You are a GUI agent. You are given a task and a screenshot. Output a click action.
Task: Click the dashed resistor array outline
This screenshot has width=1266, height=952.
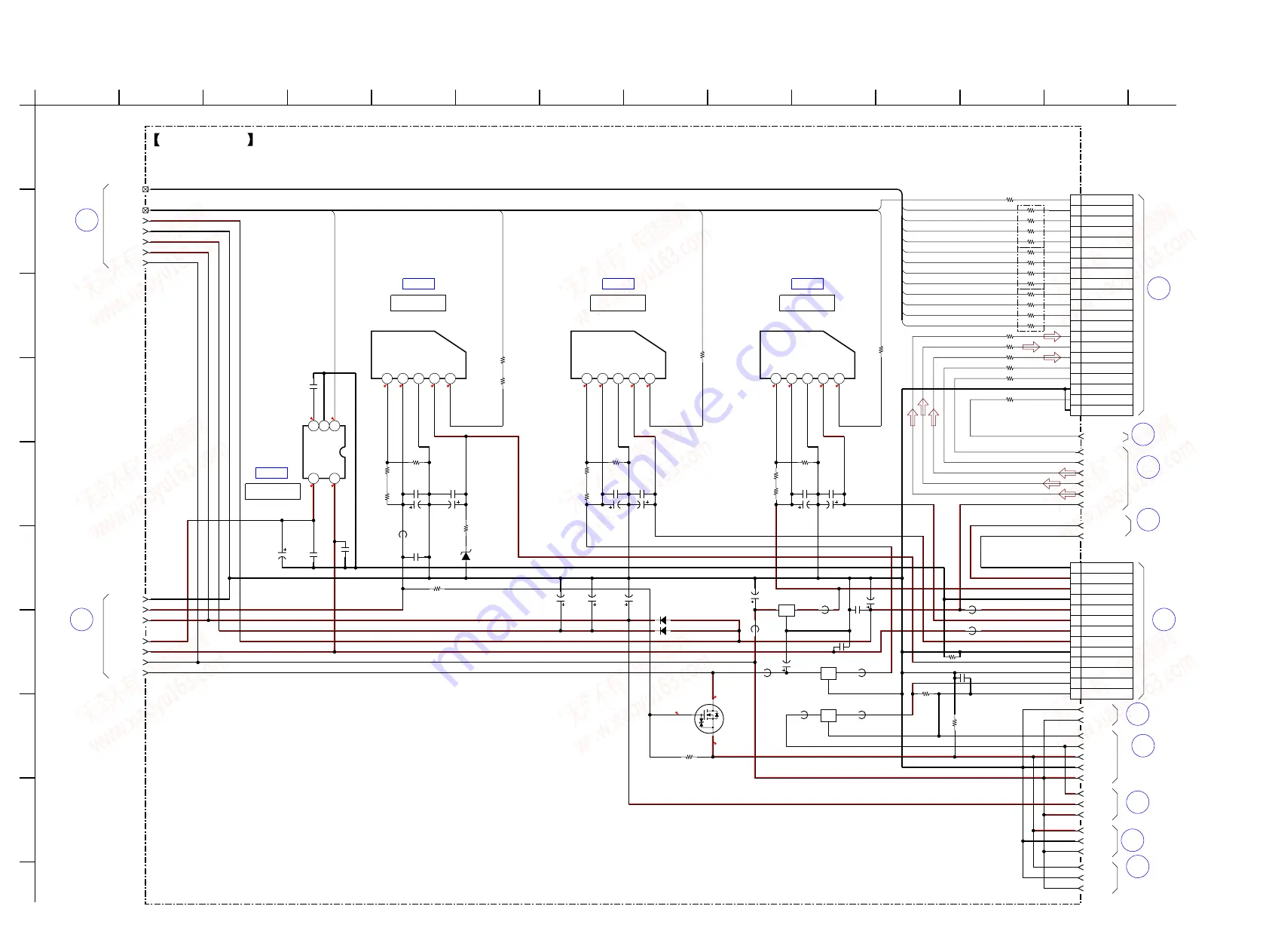[1030, 268]
